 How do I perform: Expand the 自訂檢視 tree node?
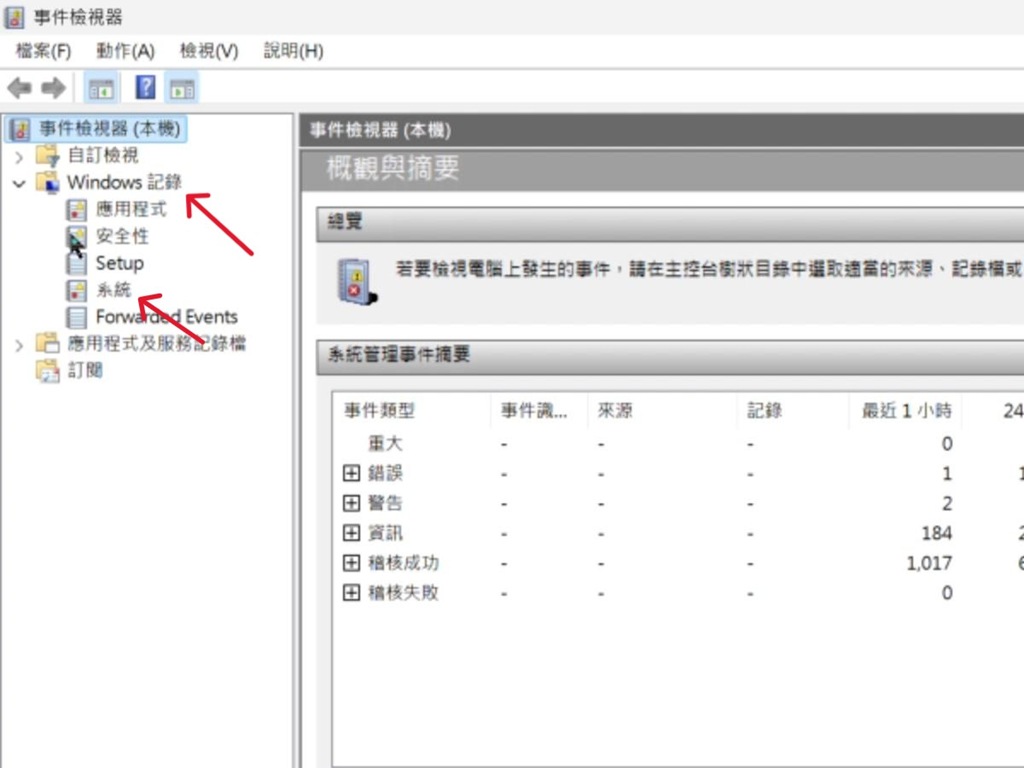pos(19,157)
